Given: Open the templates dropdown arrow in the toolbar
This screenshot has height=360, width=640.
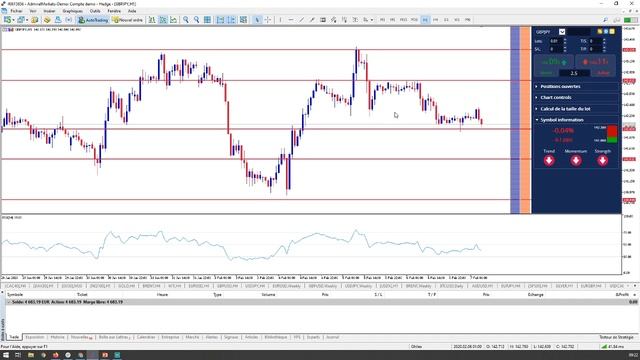Looking at the screenshot, I should [372, 20].
